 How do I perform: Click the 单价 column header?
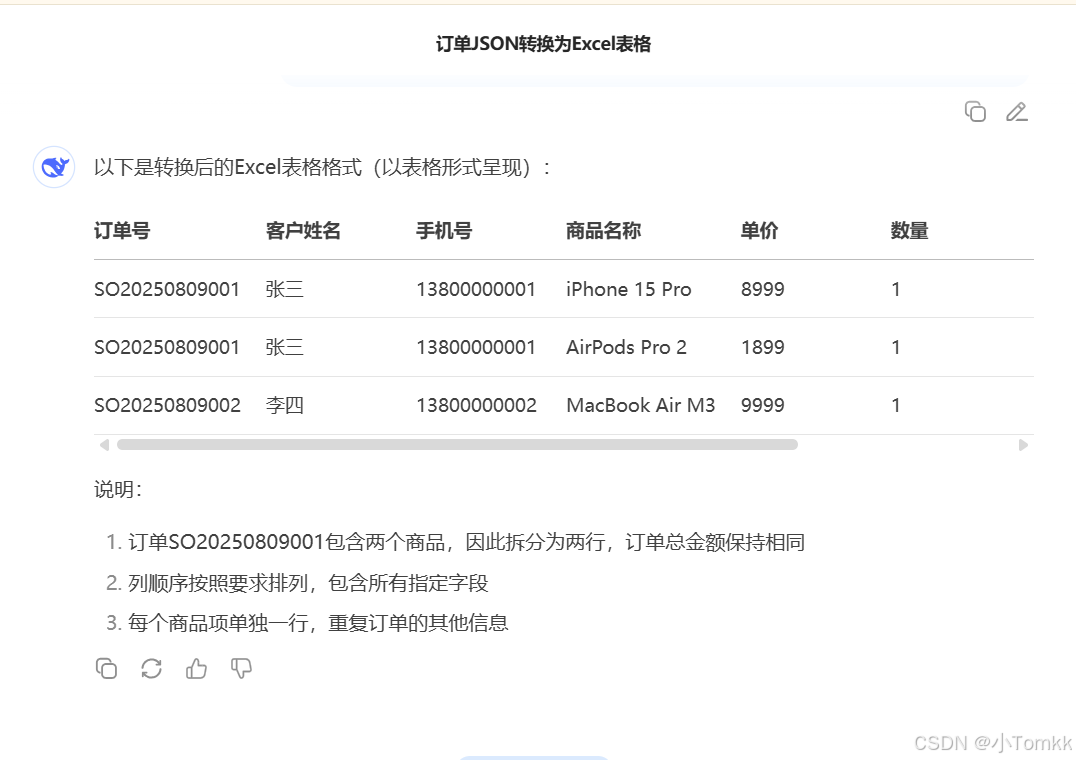point(760,230)
